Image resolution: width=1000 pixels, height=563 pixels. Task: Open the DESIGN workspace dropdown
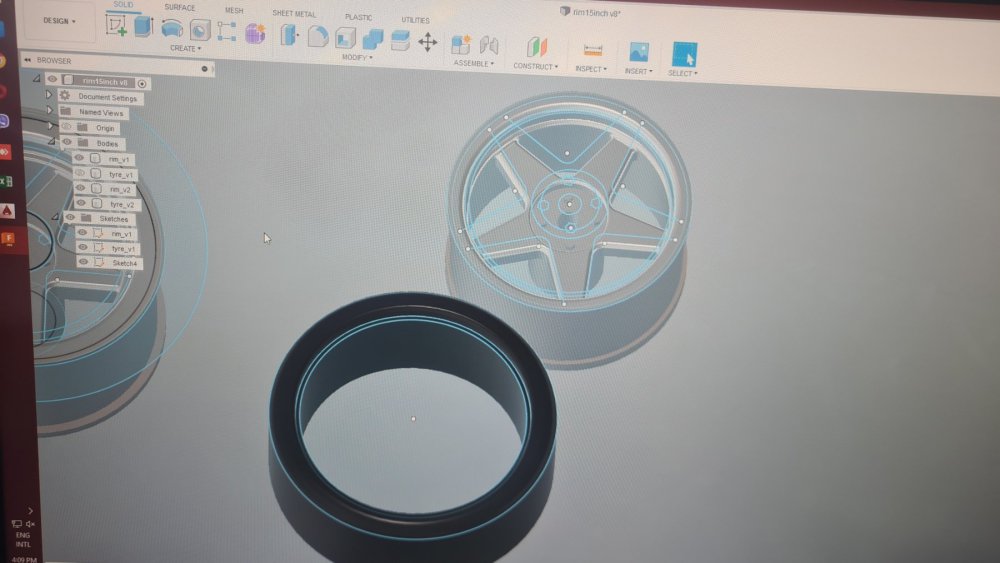point(59,21)
